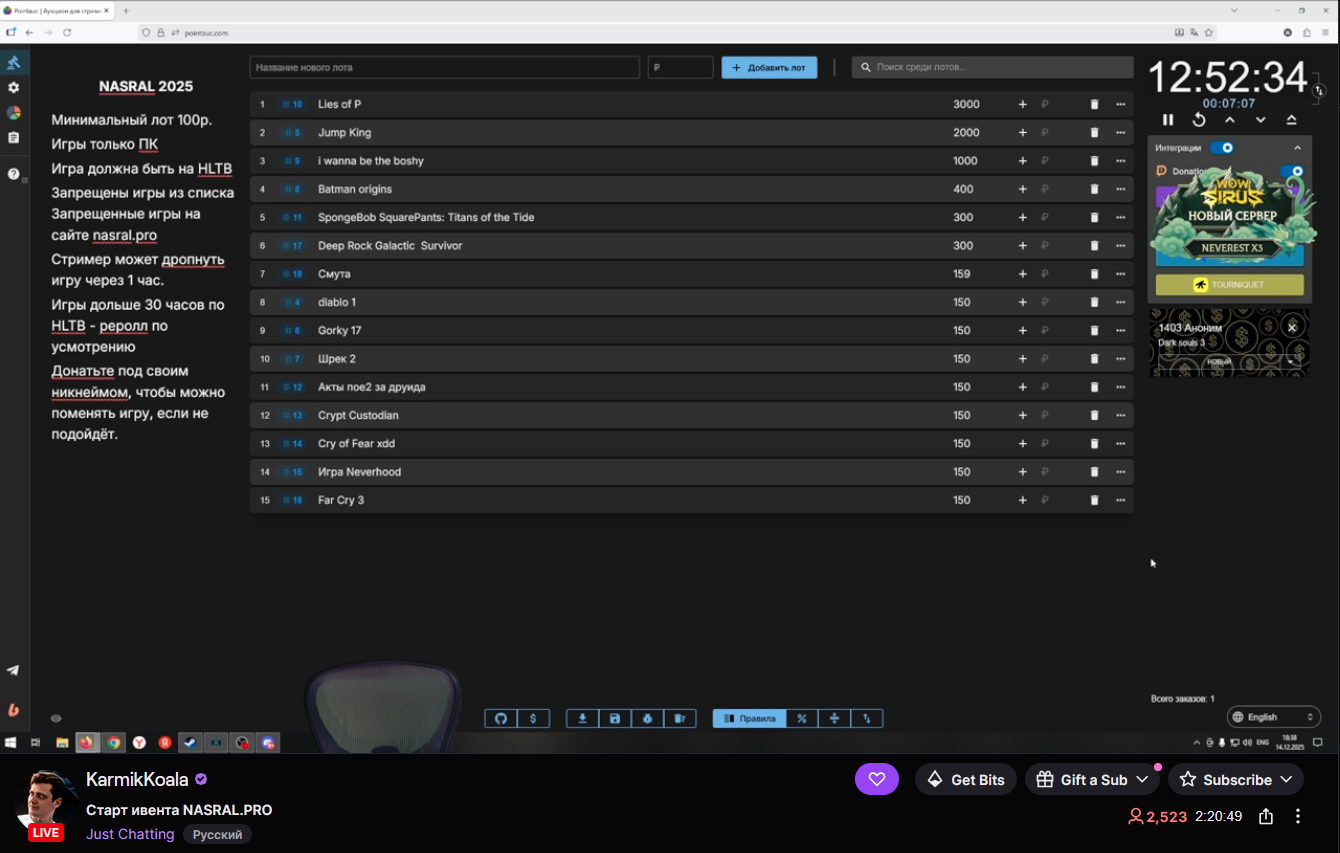
Task: Click the bug report icon in bottom toolbar
Action: 647,718
